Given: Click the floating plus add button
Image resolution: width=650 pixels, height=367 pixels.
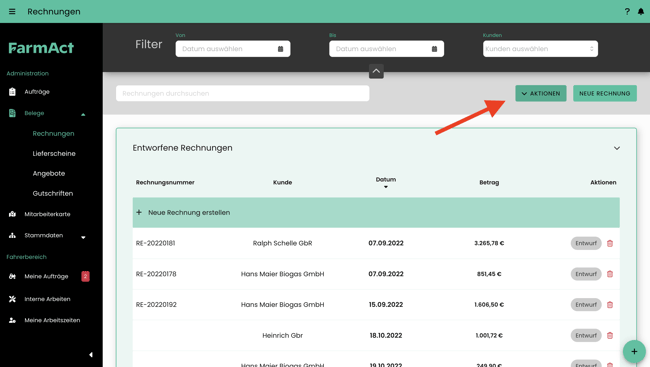Looking at the screenshot, I should coord(634,352).
